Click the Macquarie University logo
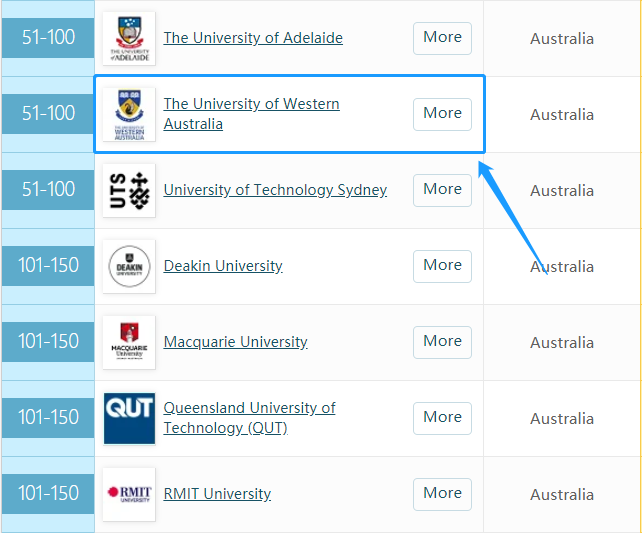The width and height of the screenshot is (642, 533). point(129,342)
